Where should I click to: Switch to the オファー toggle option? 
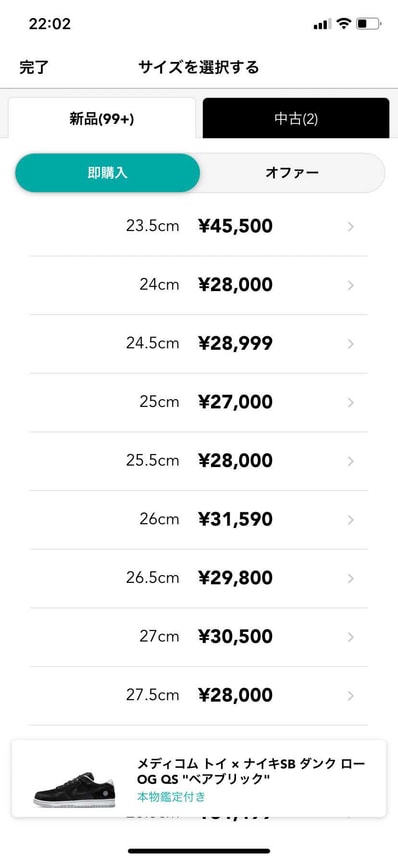pyautogui.click(x=292, y=172)
